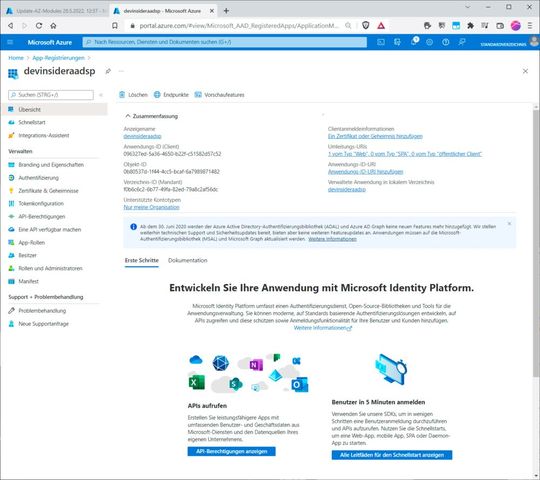
Task: Open the verwaltete Anwendung devinsideraadsp link
Action: [x=347, y=189]
